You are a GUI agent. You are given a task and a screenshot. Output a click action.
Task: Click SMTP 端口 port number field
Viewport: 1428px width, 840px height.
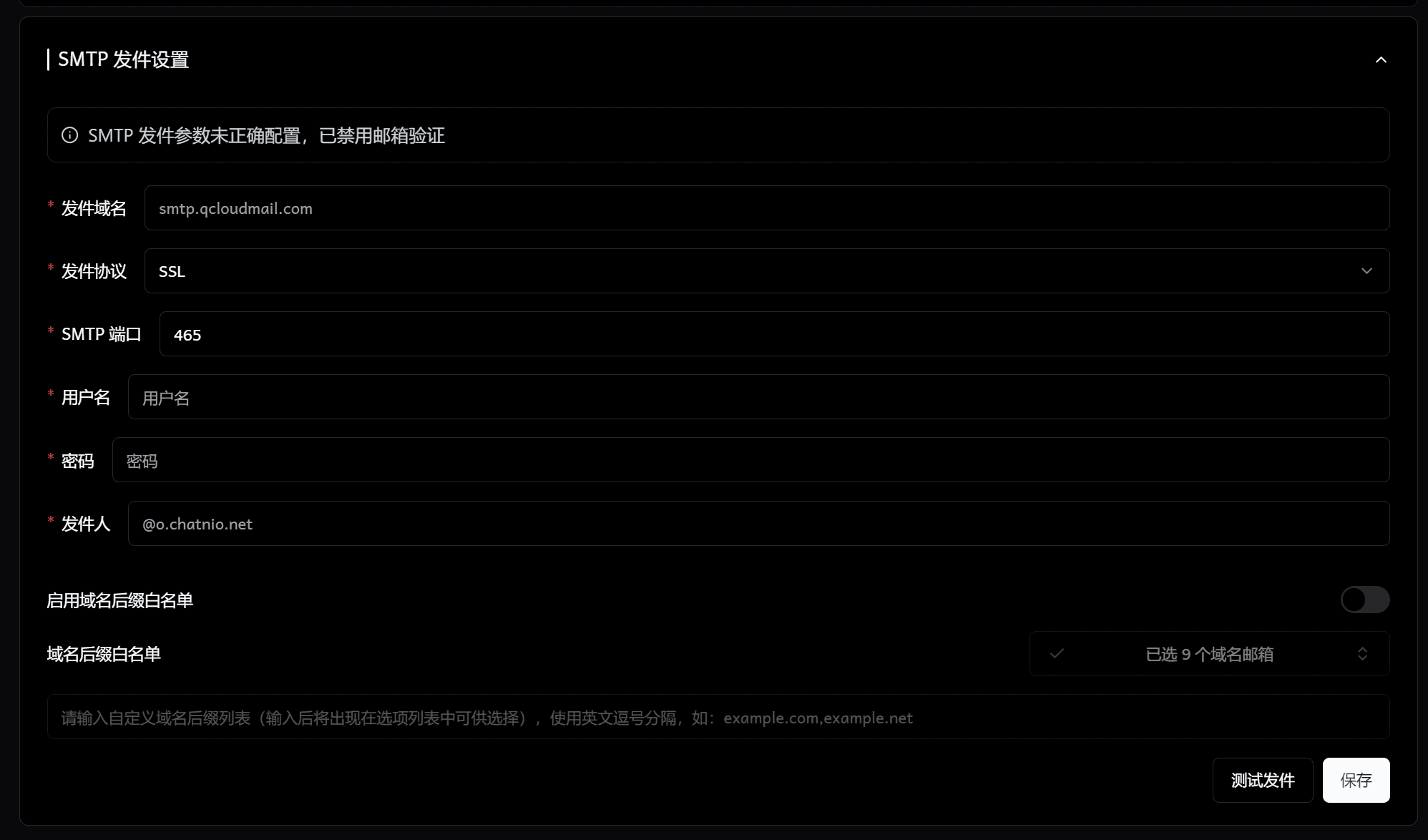775,334
